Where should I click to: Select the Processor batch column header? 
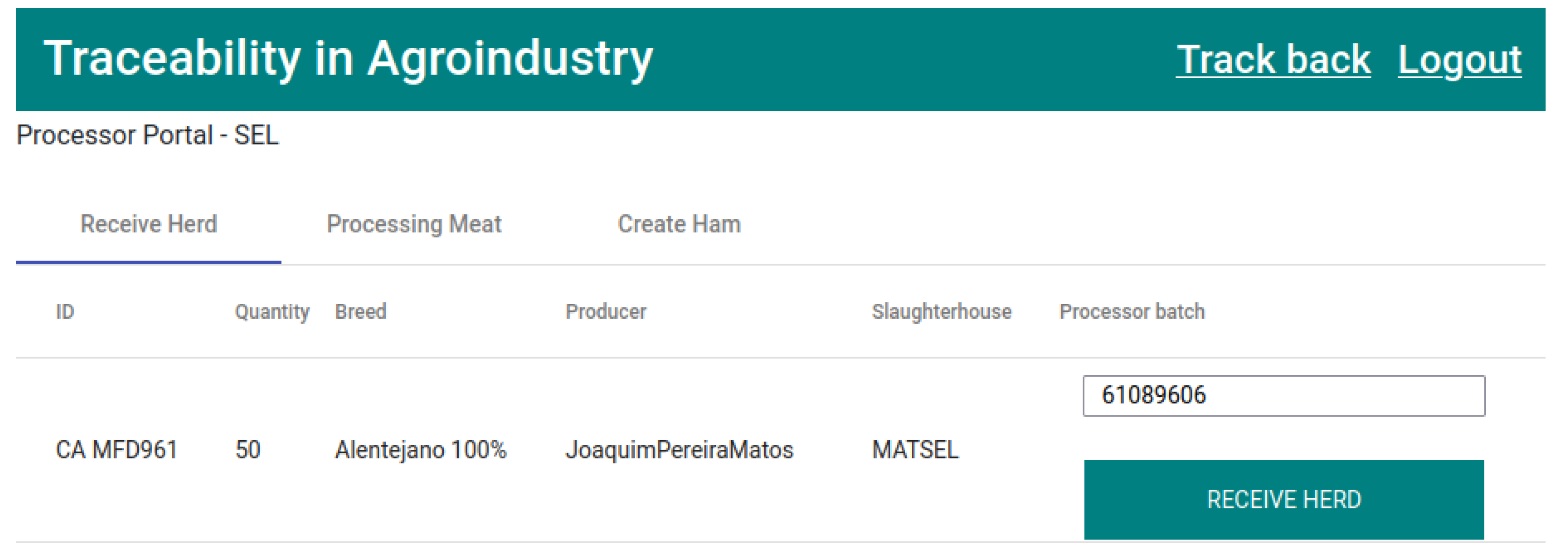[1132, 312]
